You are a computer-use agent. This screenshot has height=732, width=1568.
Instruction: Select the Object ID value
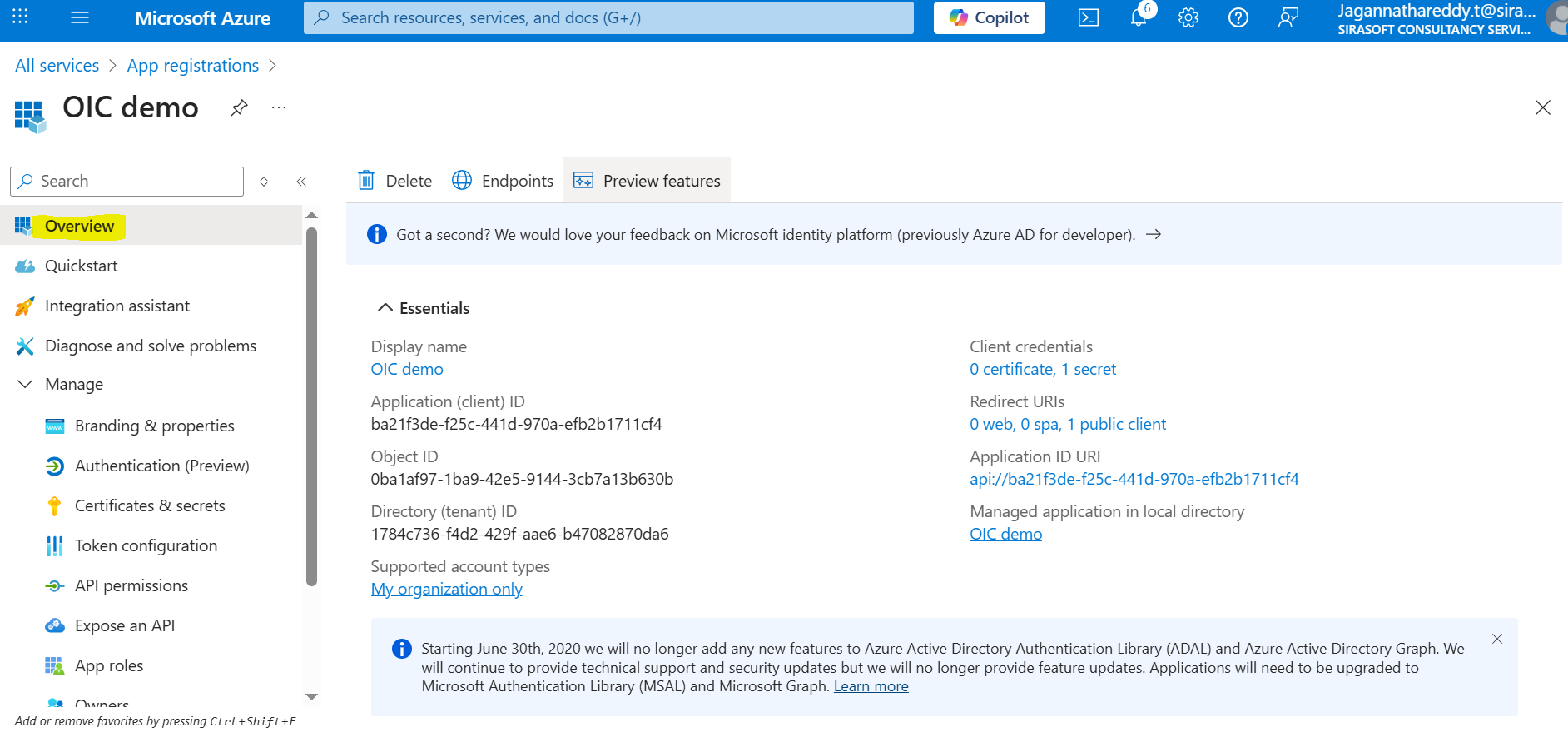pyautogui.click(x=523, y=479)
